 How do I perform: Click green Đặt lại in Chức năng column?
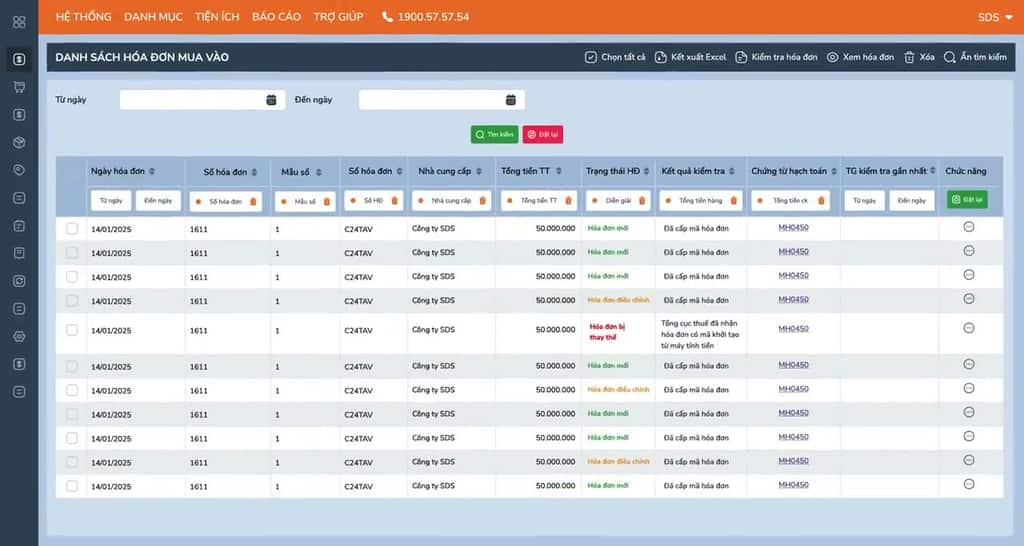(x=967, y=200)
